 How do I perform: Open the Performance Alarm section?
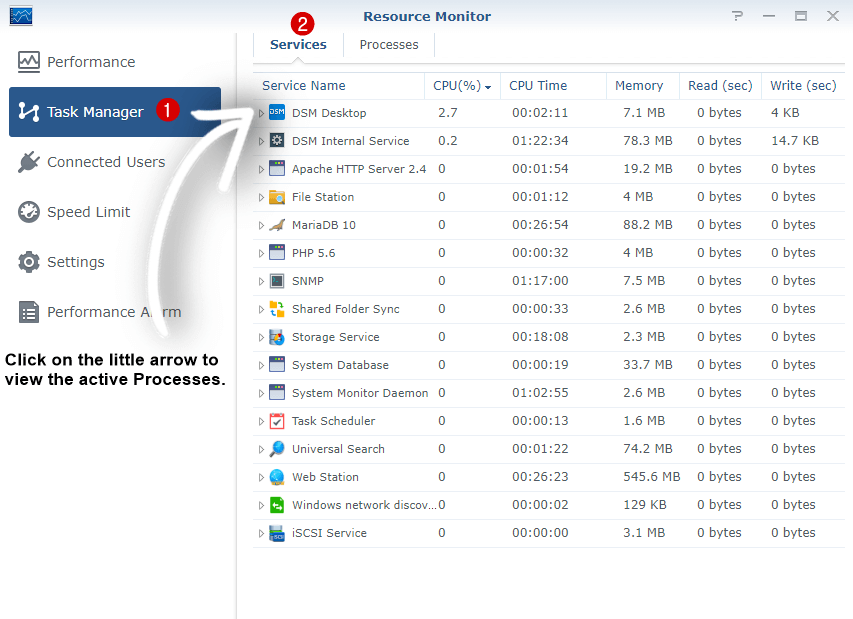114,312
